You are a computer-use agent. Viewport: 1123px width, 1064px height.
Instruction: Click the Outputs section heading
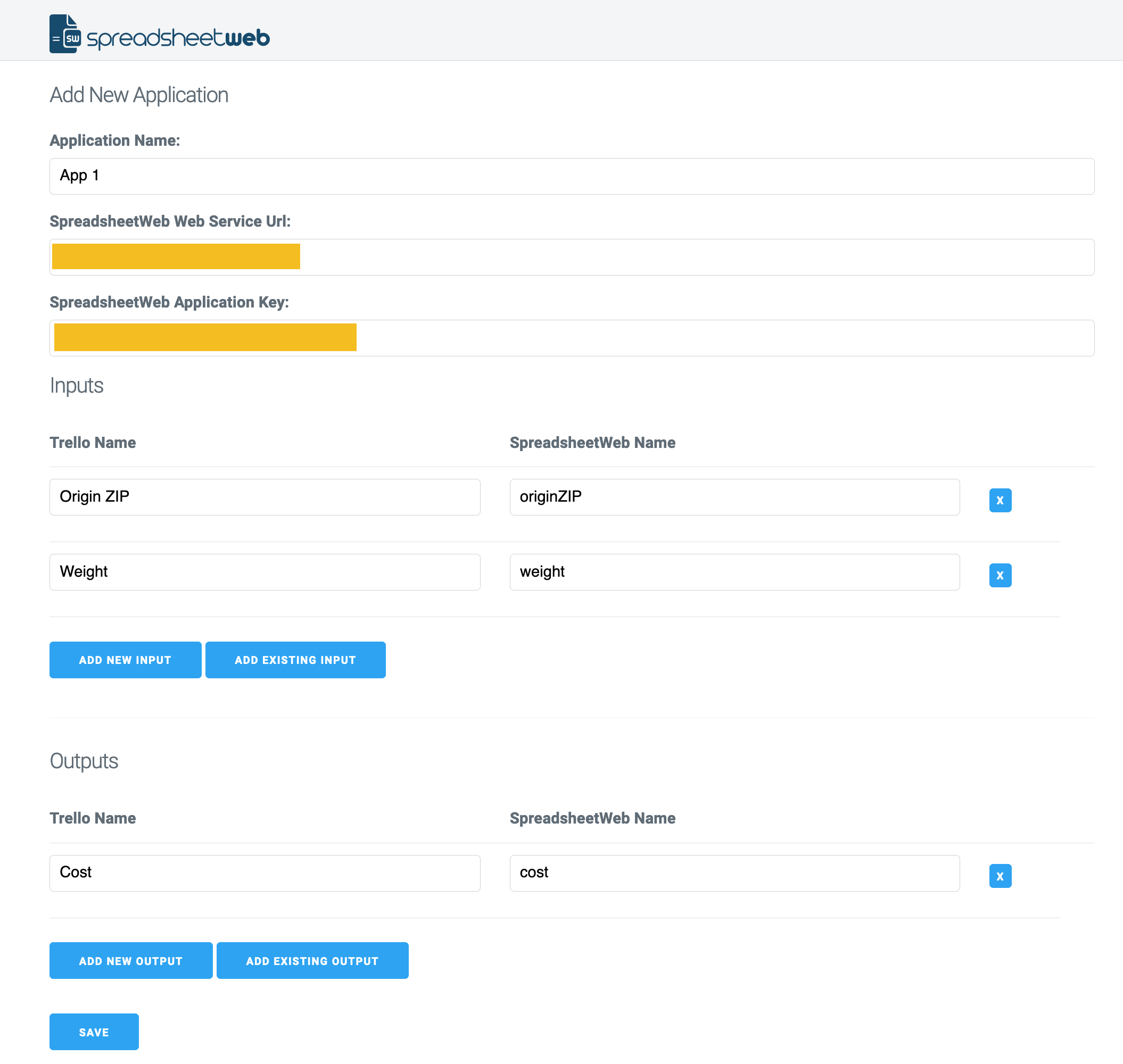click(x=84, y=761)
